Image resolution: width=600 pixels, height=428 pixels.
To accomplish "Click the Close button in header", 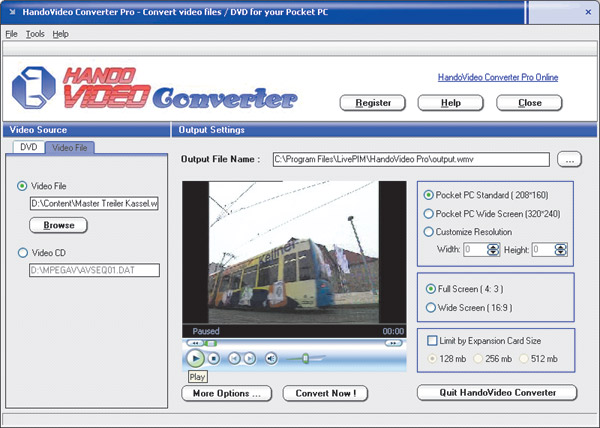I will [x=529, y=103].
